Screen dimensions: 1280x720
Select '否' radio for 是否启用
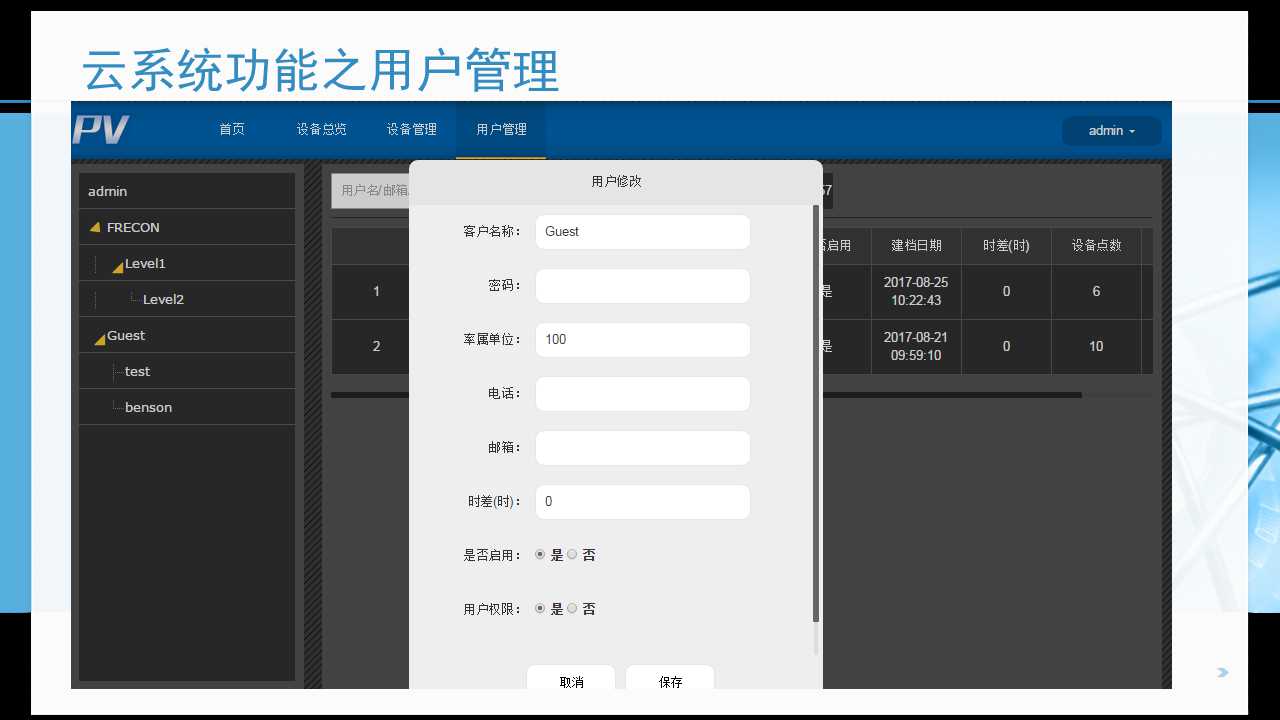click(x=572, y=553)
